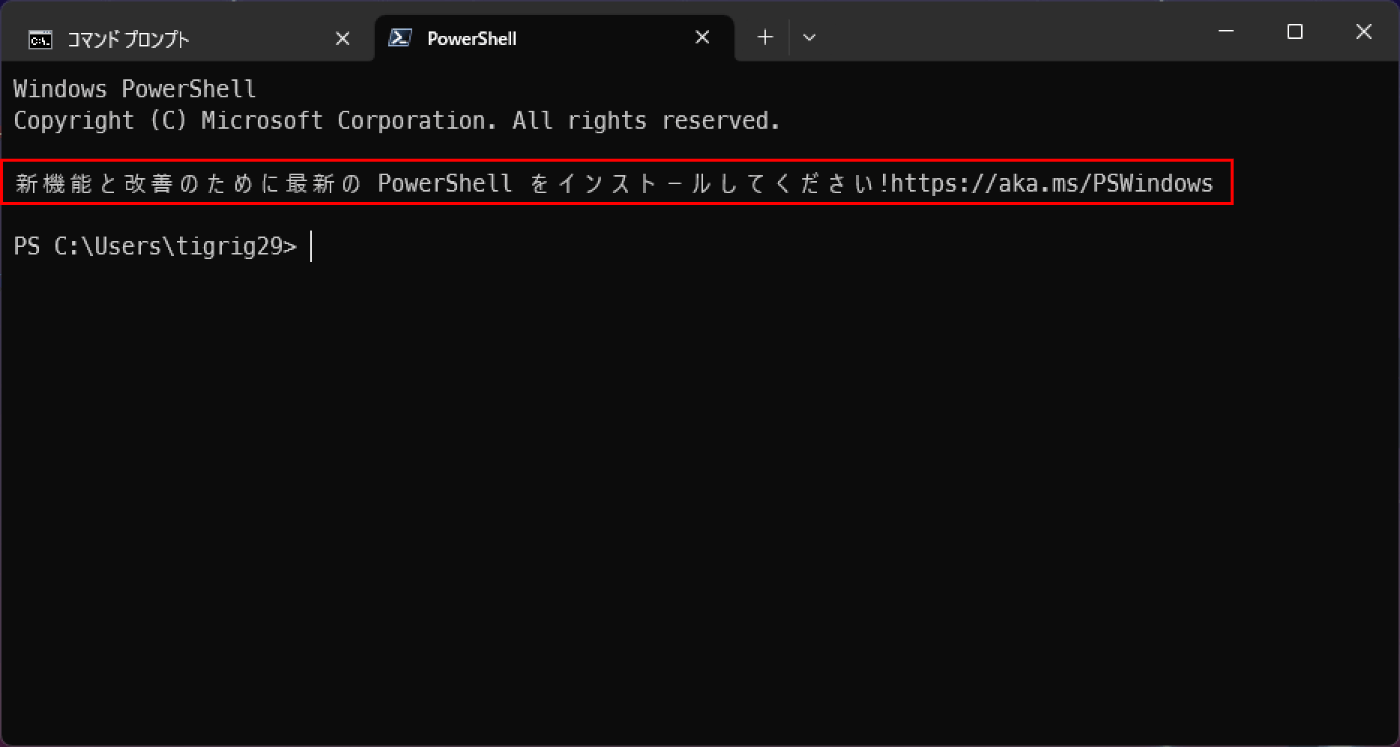Close the PowerShell tab
Screen dimensions: 1400x747
(702, 38)
